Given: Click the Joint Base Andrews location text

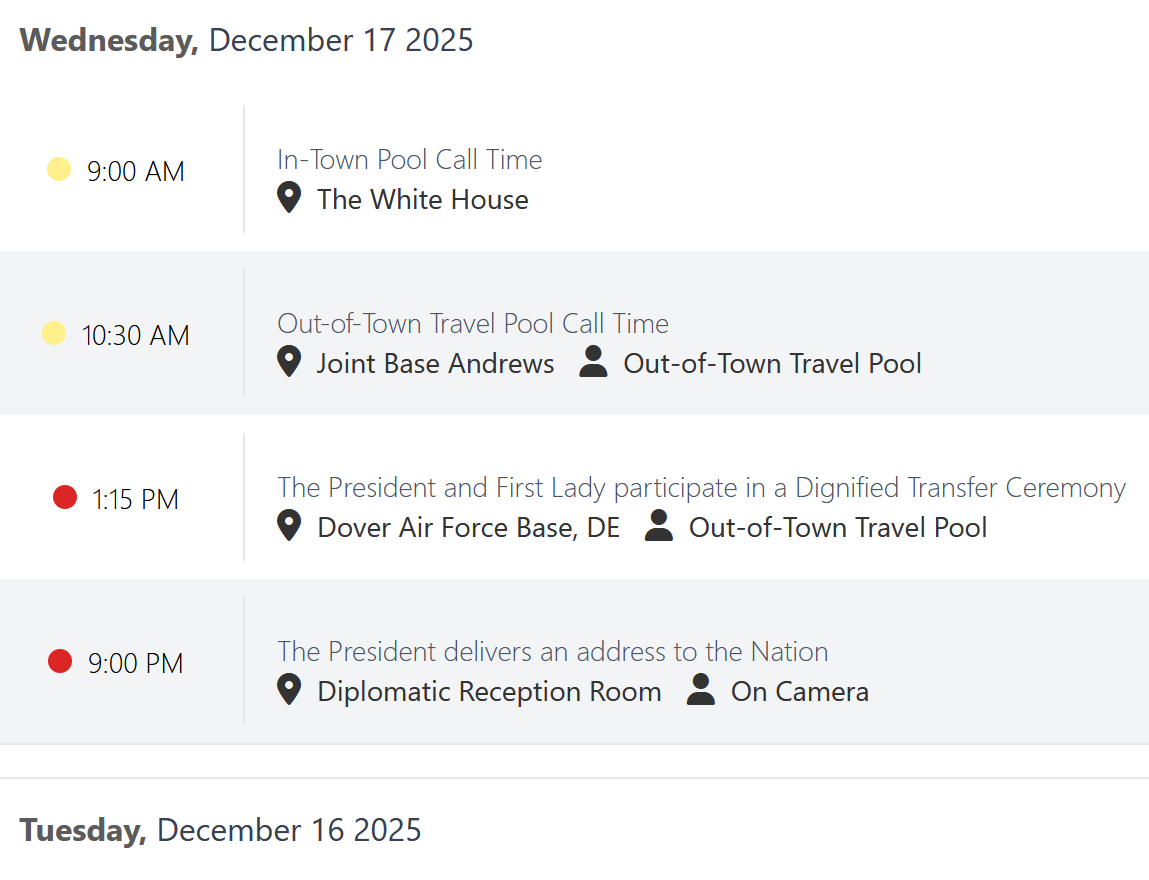Looking at the screenshot, I should click(435, 363).
